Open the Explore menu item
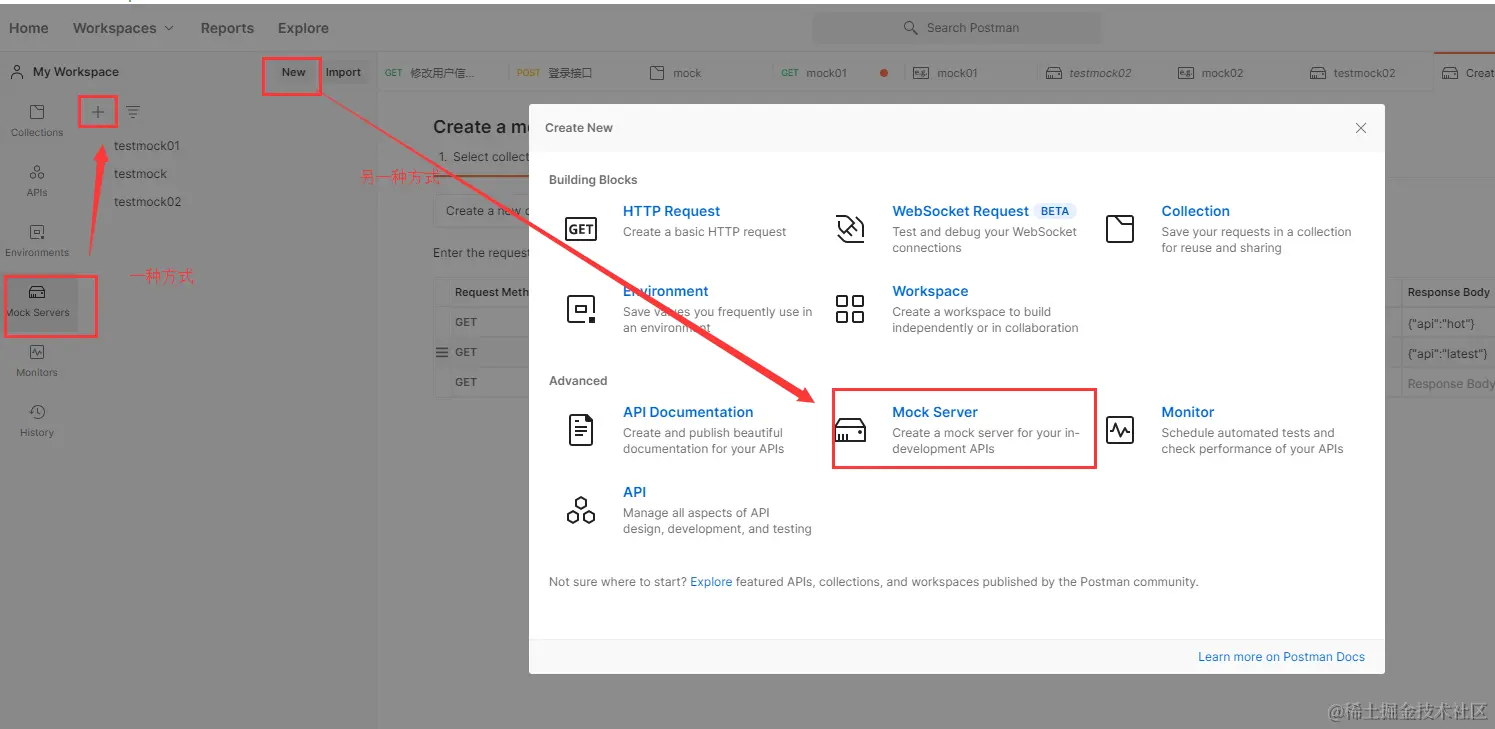 pyautogui.click(x=303, y=28)
